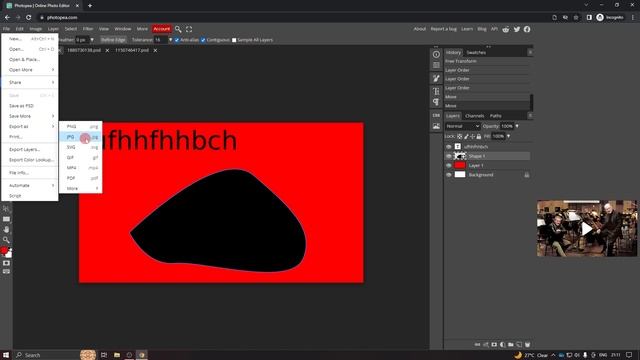Image resolution: width=640 pixels, height=360 pixels.
Task: Open the Properties panel icon below Info
Action: pyautogui.click(x=436, y=65)
